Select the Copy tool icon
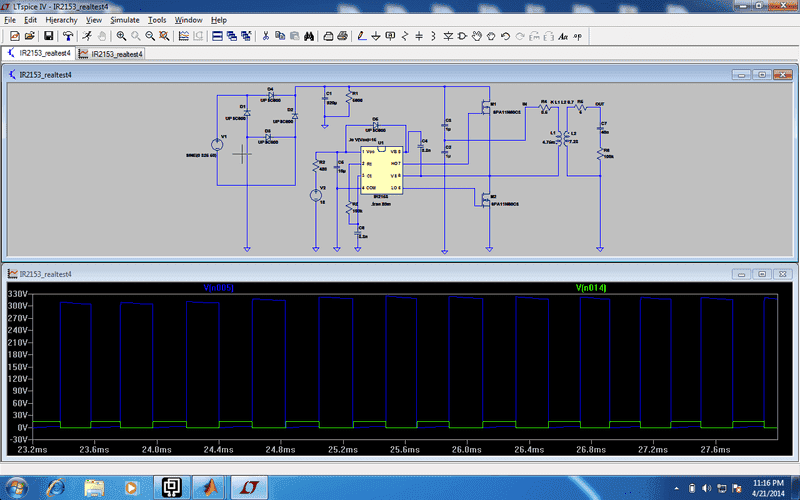This screenshot has height=500, width=800. (x=280, y=36)
